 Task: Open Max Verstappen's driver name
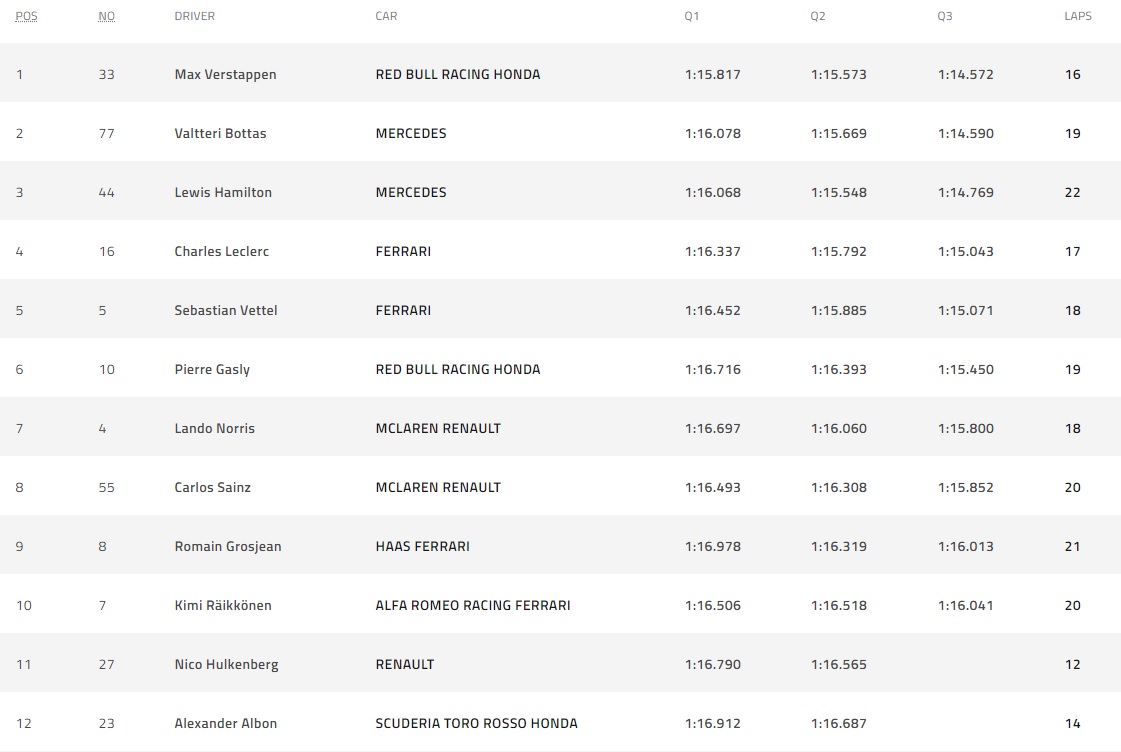[x=225, y=74]
